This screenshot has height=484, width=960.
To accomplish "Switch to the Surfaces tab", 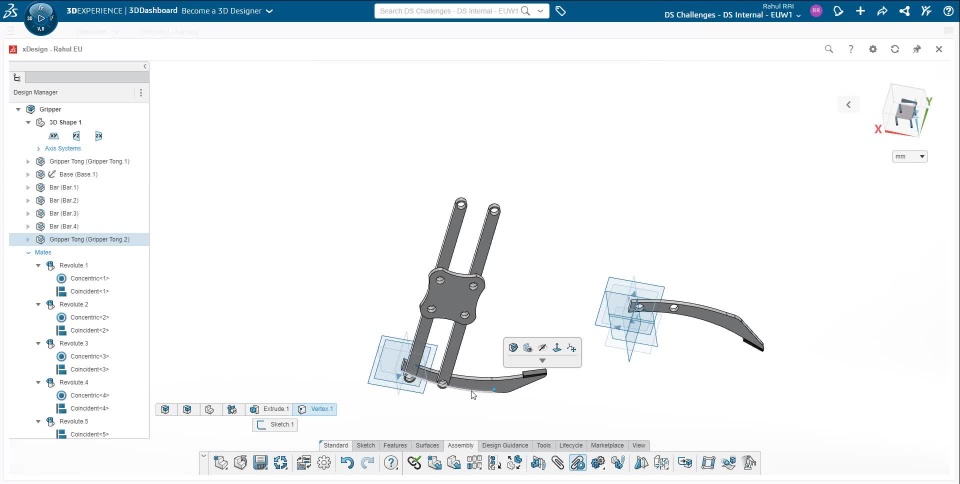I will (427, 445).
